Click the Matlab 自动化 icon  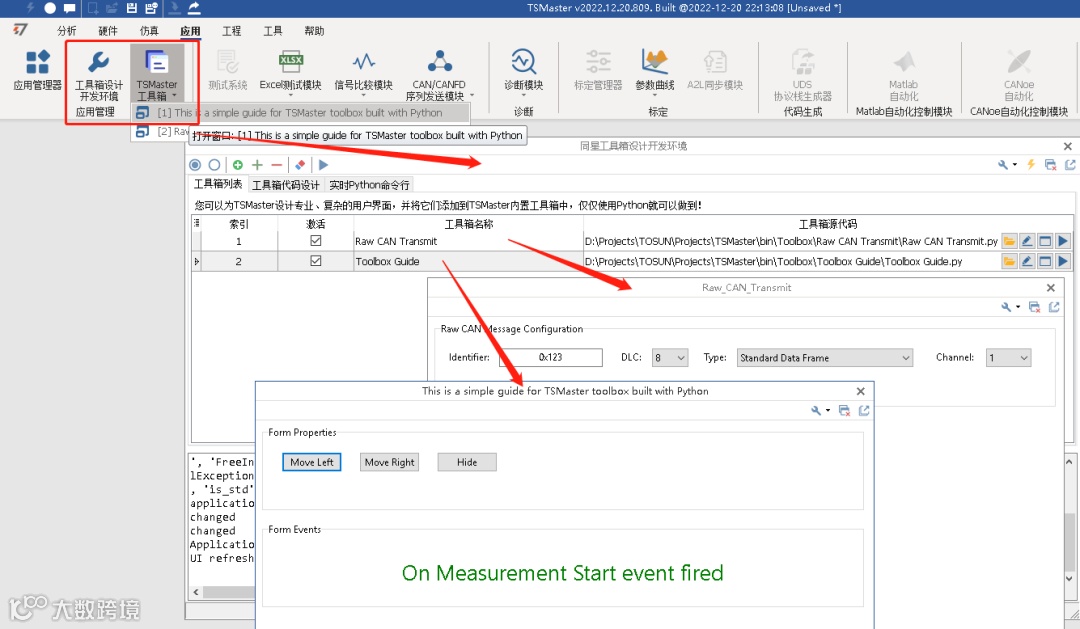coord(903,76)
